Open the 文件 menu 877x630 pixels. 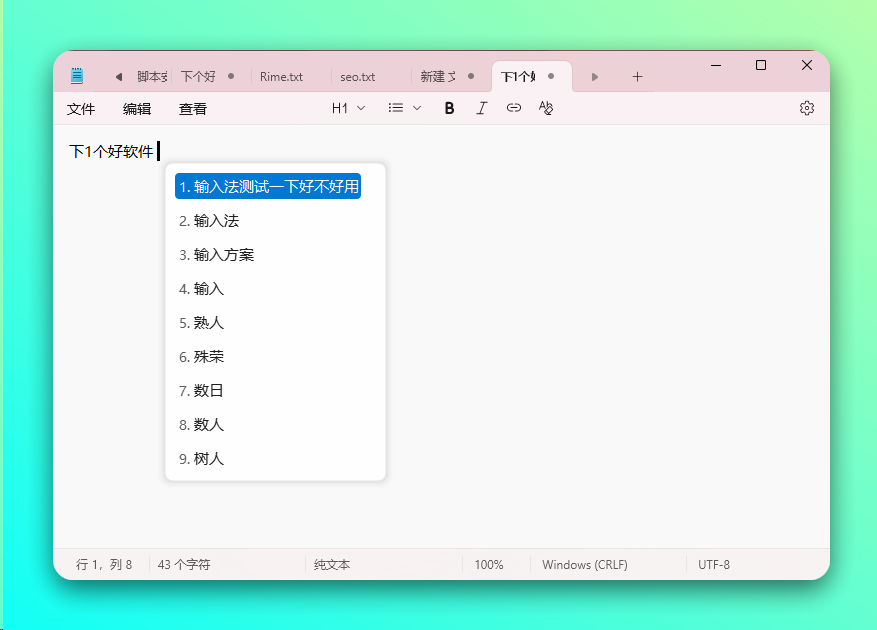point(80,109)
